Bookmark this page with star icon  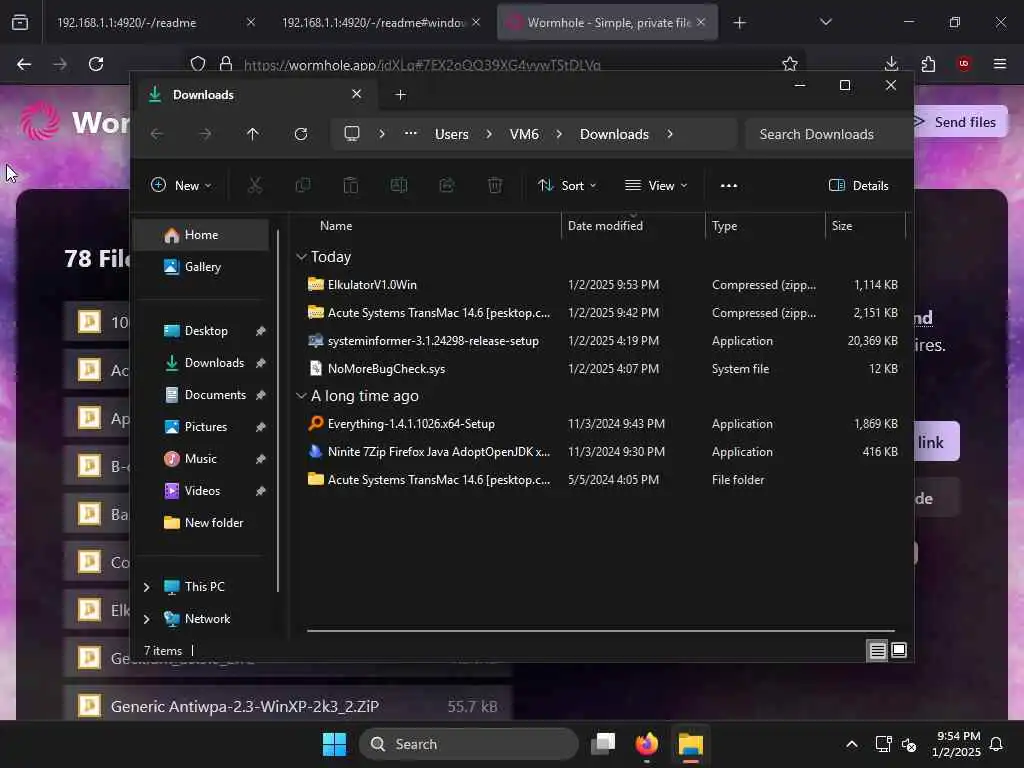(x=790, y=64)
